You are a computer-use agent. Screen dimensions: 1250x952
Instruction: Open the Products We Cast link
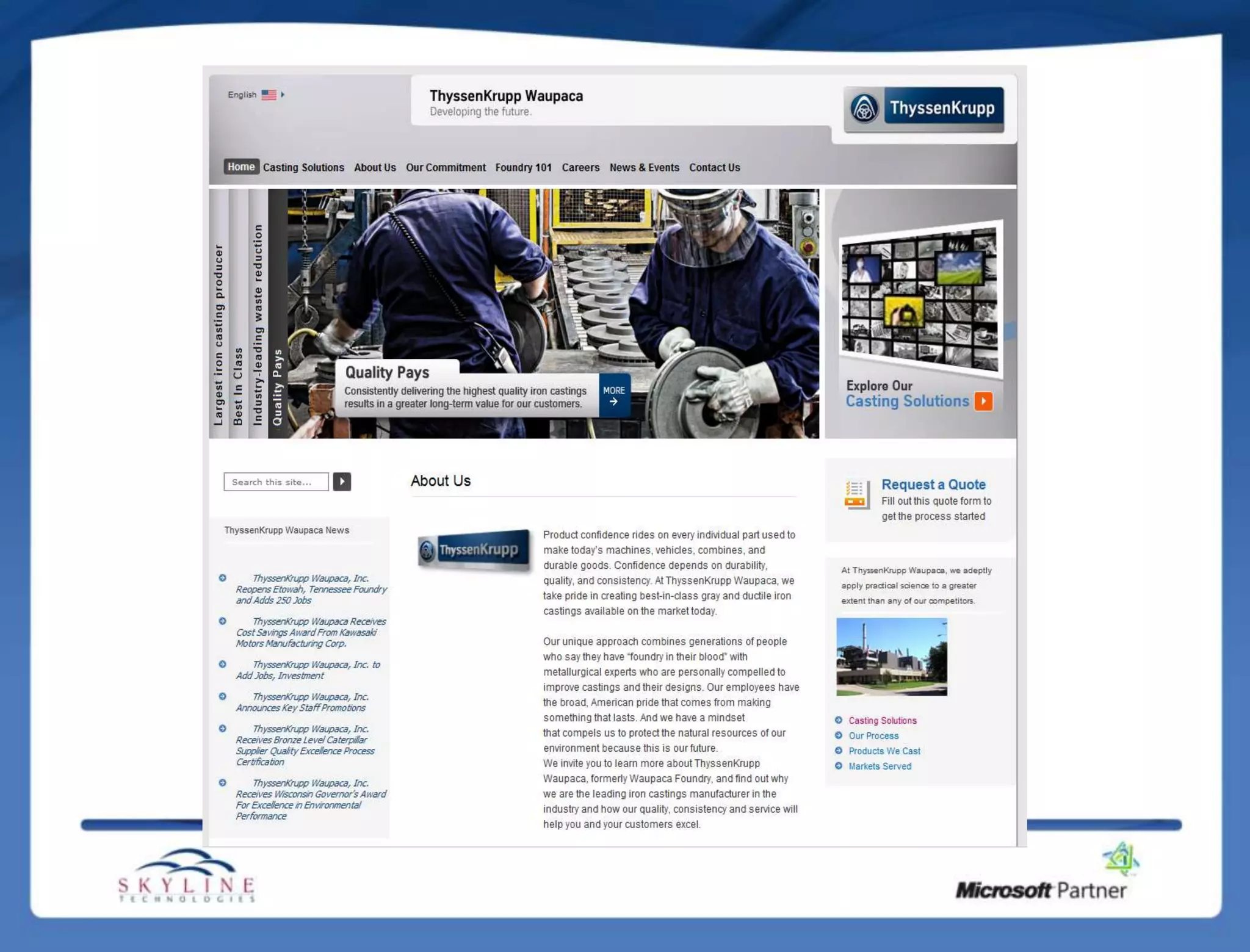click(x=884, y=751)
